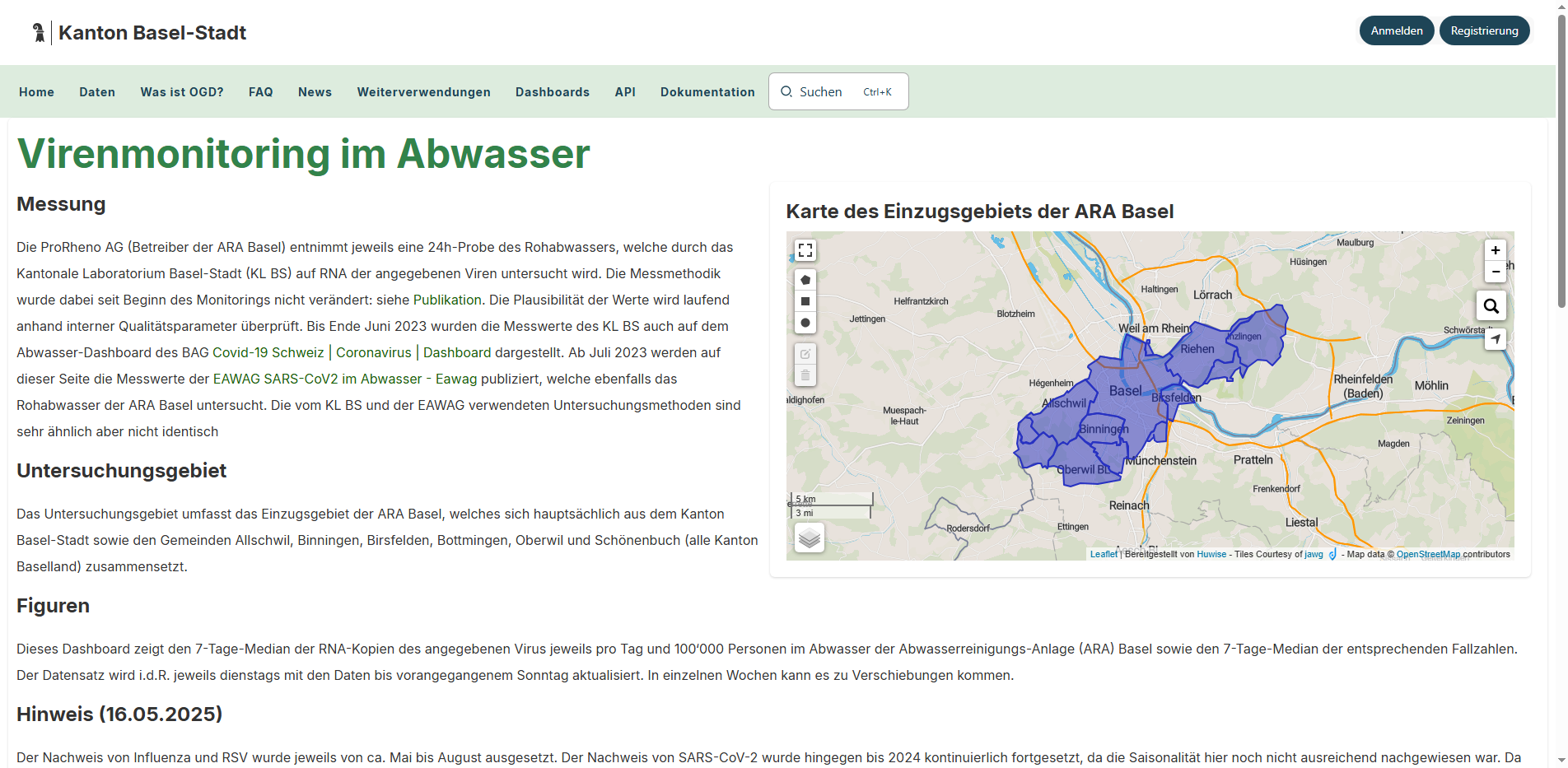
Task: Open the map layers selector
Action: (809, 537)
